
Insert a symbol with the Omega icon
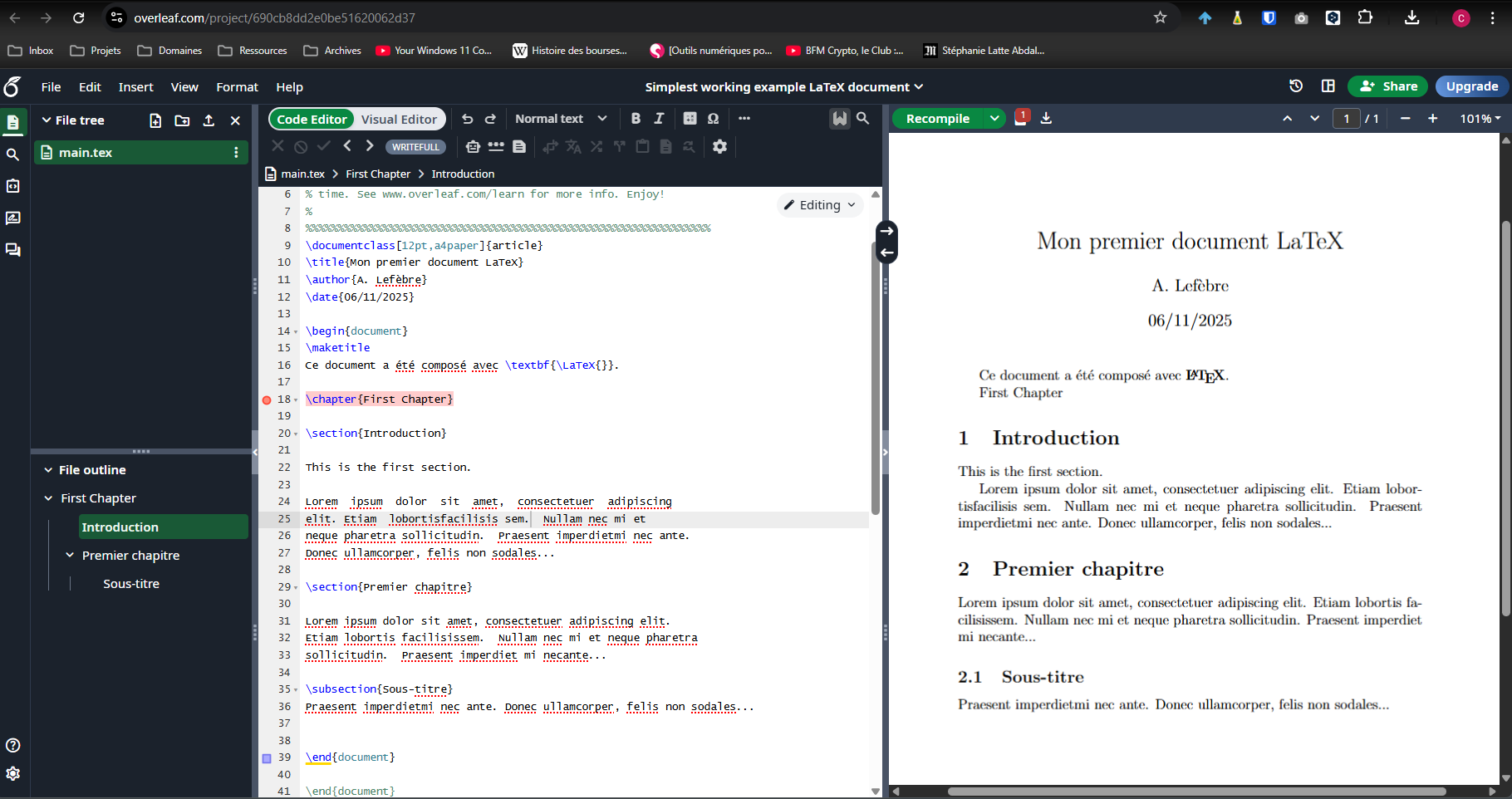tap(713, 119)
